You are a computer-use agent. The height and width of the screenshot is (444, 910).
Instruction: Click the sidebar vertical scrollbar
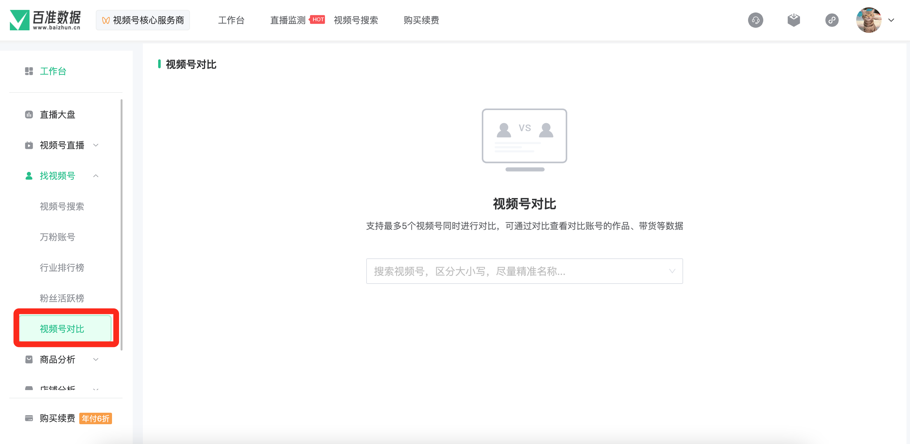click(122, 223)
